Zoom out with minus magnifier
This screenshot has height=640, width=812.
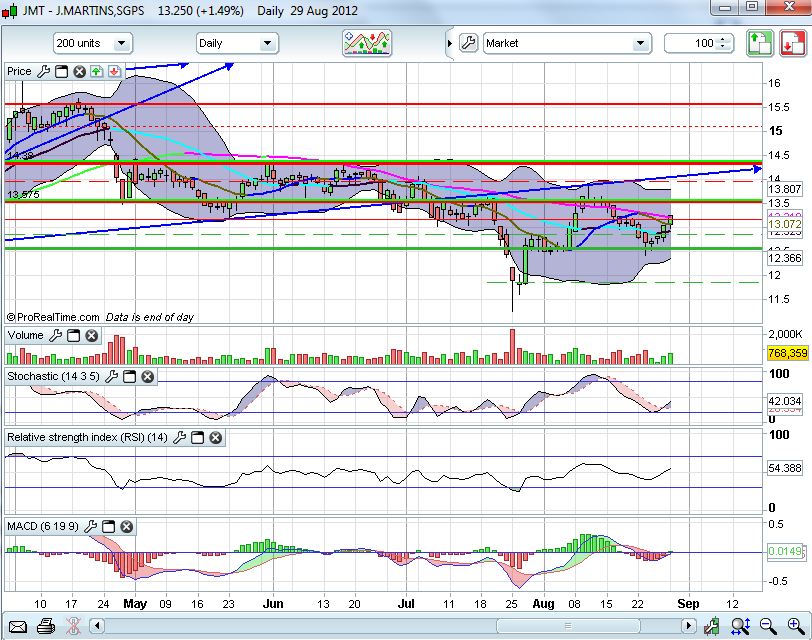(x=768, y=627)
